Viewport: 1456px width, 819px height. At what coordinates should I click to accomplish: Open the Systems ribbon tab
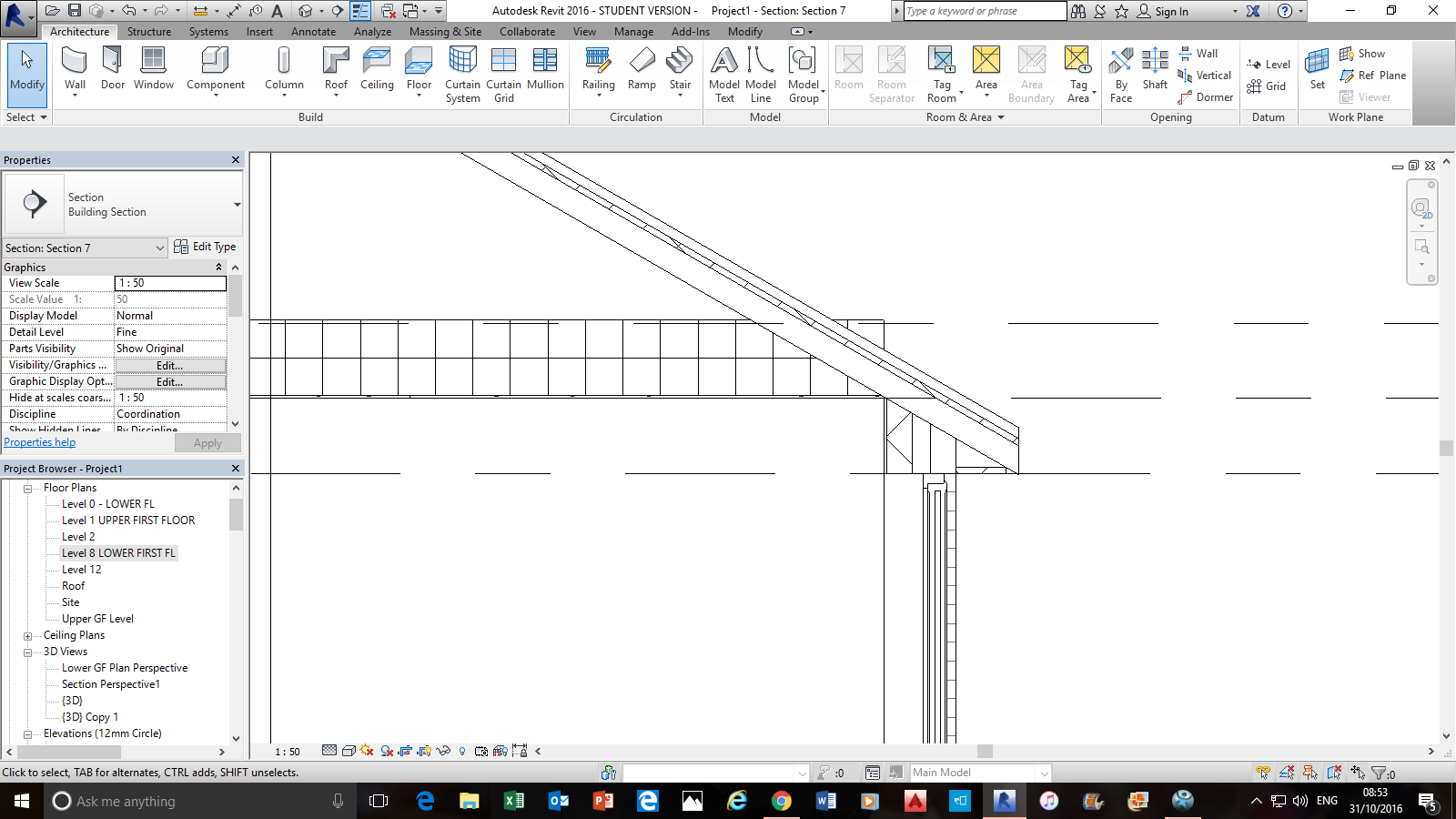[x=208, y=32]
